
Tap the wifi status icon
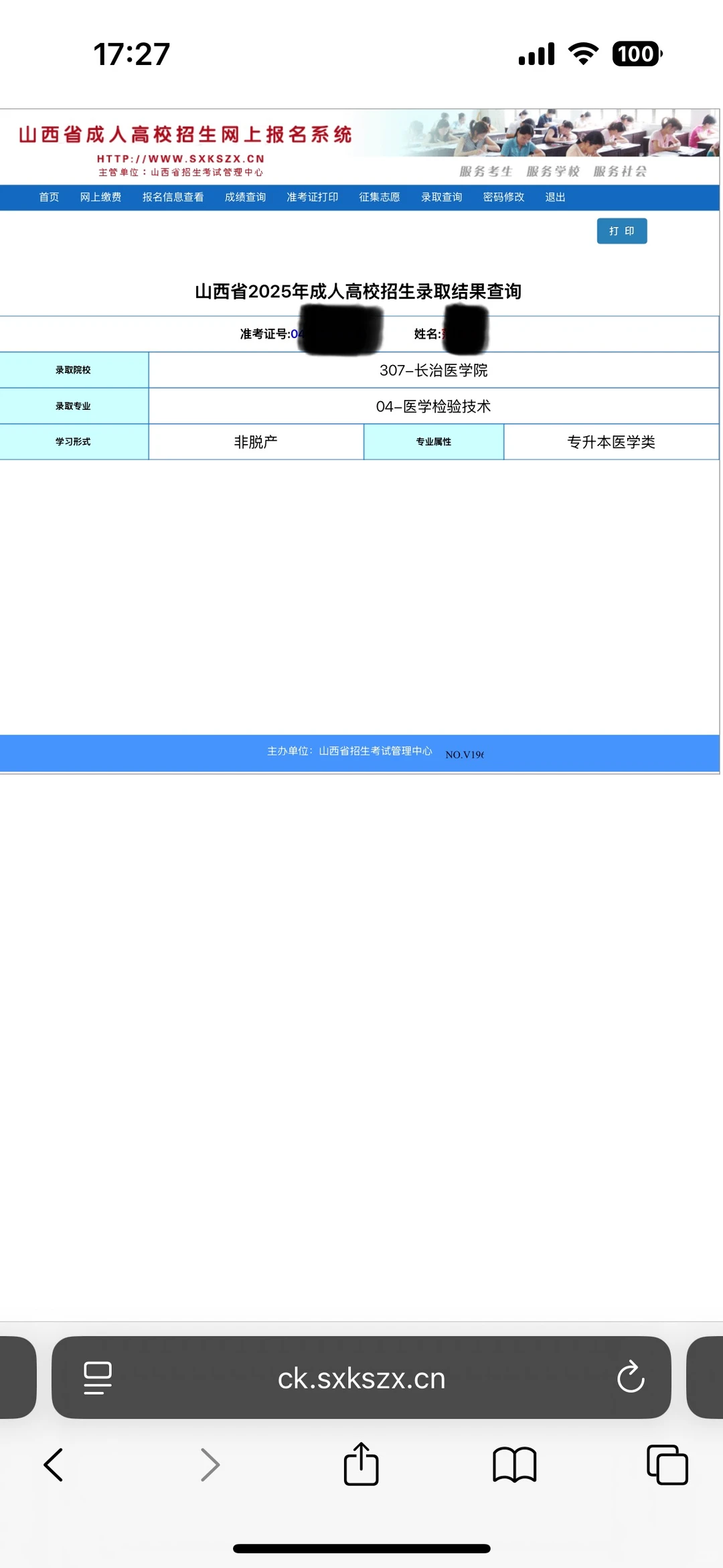pyautogui.click(x=583, y=54)
